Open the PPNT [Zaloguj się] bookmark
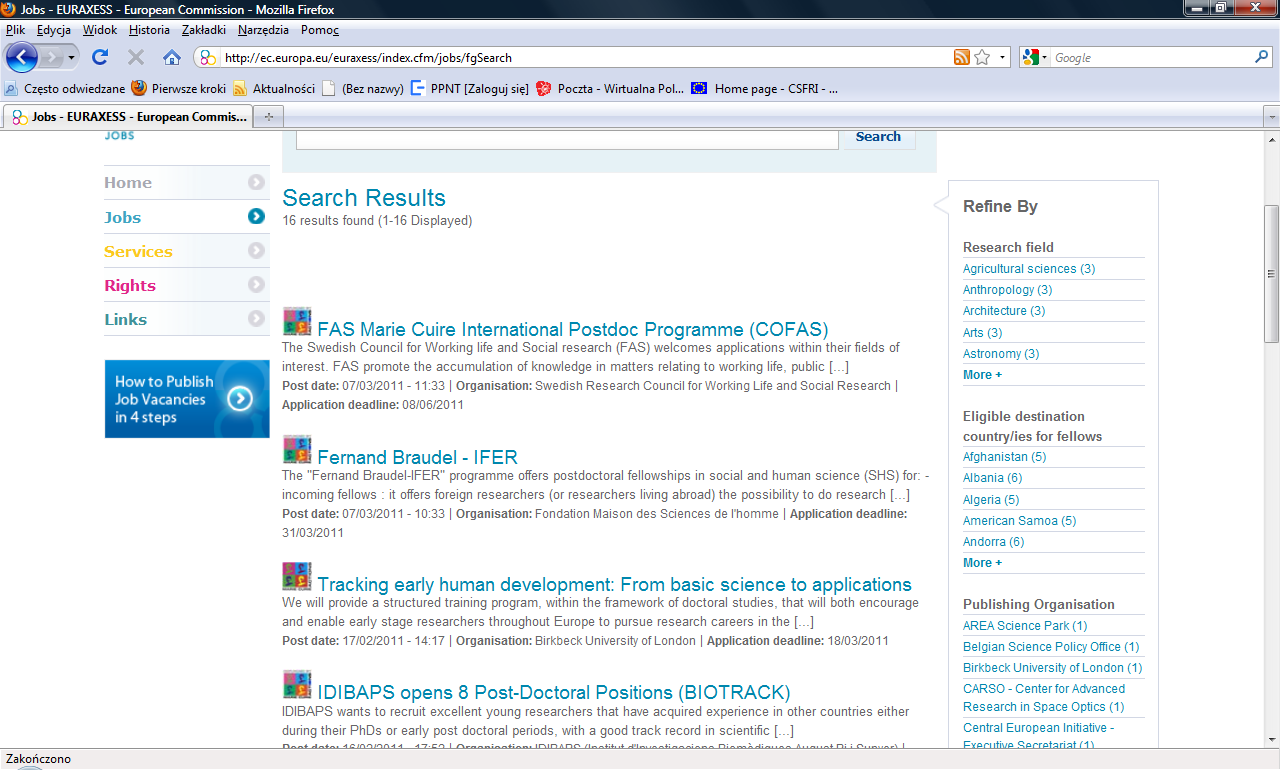This screenshot has width=1280, height=770. [x=470, y=88]
